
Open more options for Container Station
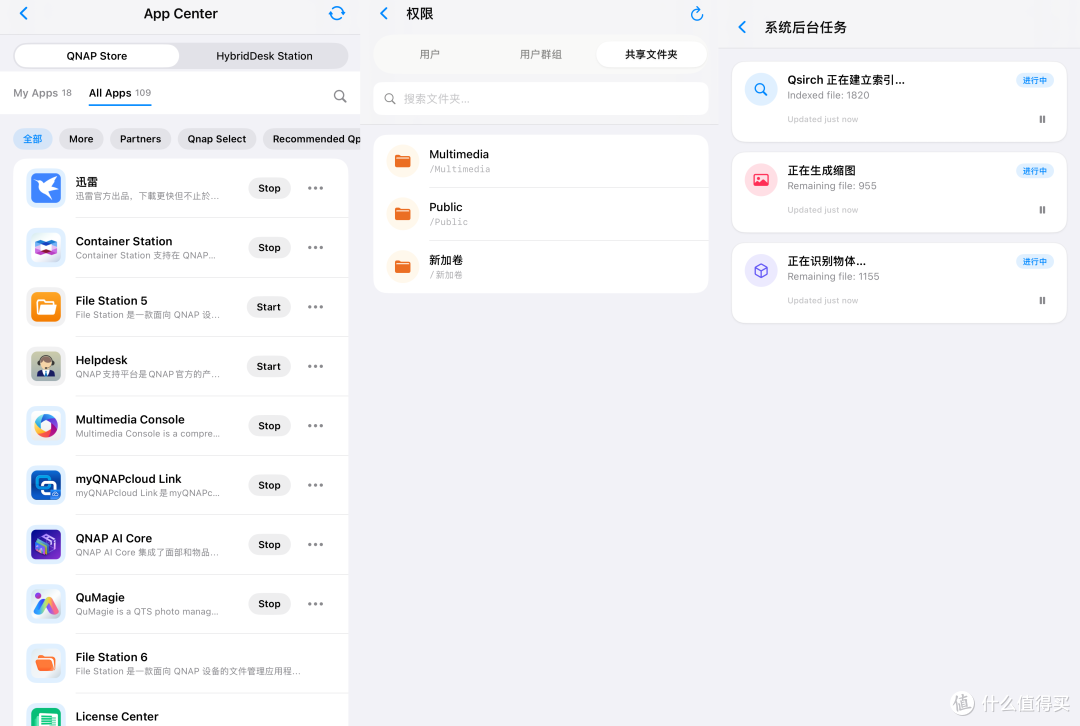(x=315, y=247)
